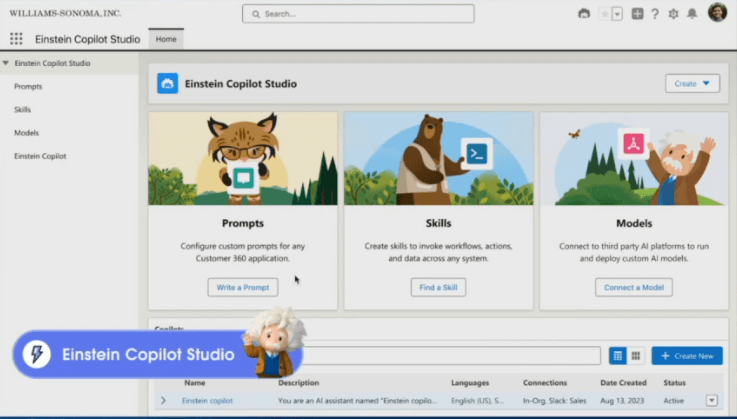The height and width of the screenshot is (419, 737).
Task: Open Skills in the sidebar
Action: click(23, 110)
